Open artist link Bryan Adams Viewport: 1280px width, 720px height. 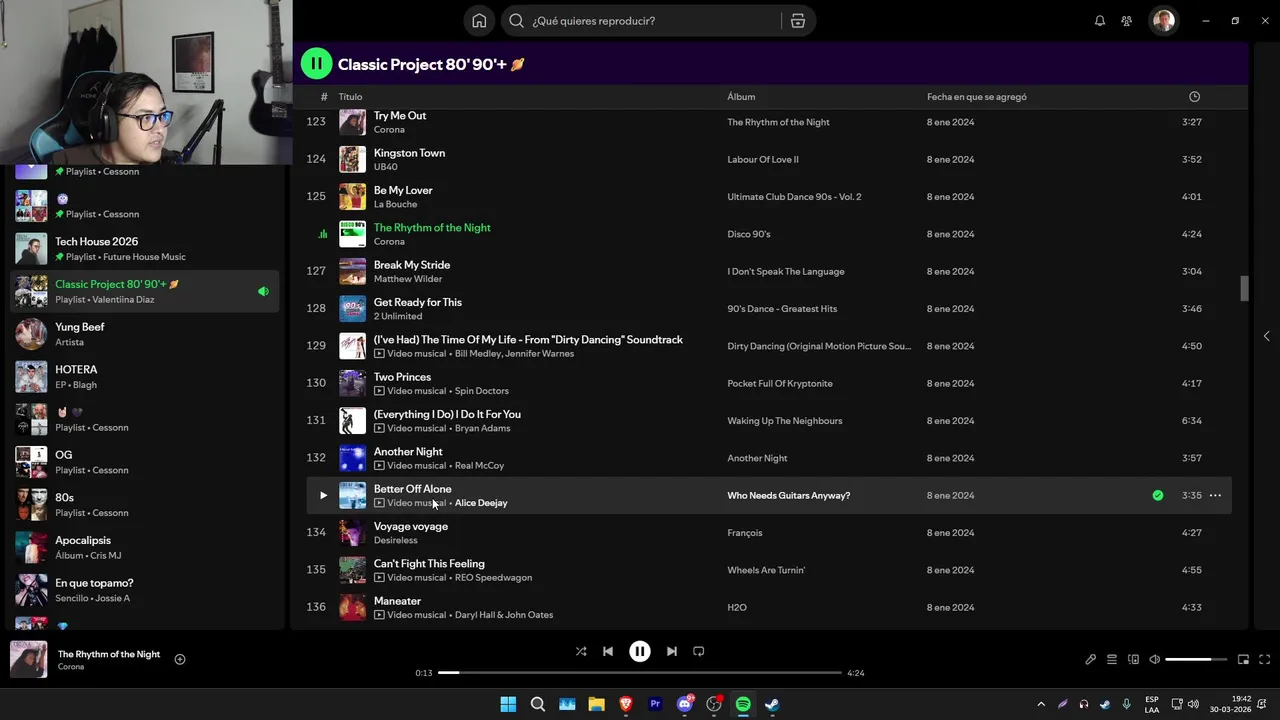482,428
